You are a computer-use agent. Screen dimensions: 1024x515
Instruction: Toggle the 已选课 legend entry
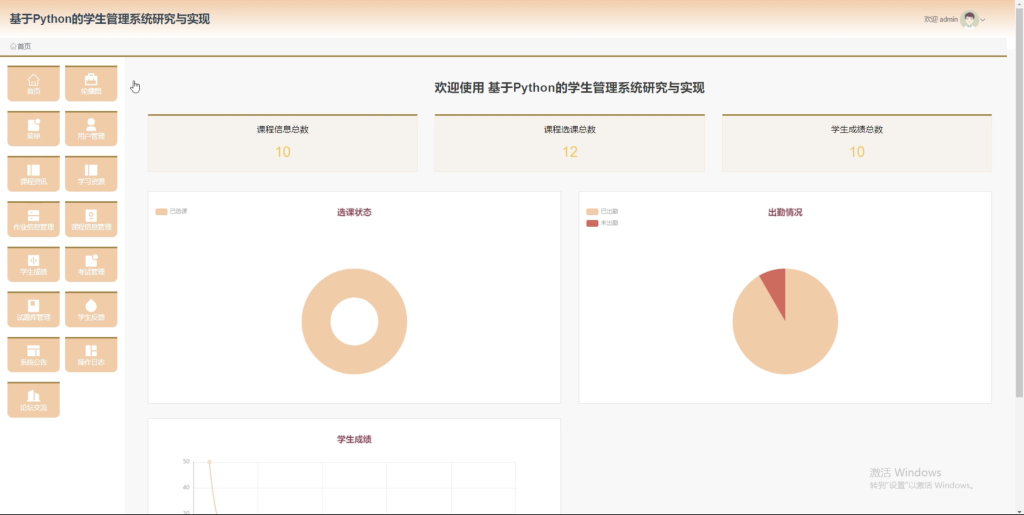pyautogui.click(x=171, y=211)
